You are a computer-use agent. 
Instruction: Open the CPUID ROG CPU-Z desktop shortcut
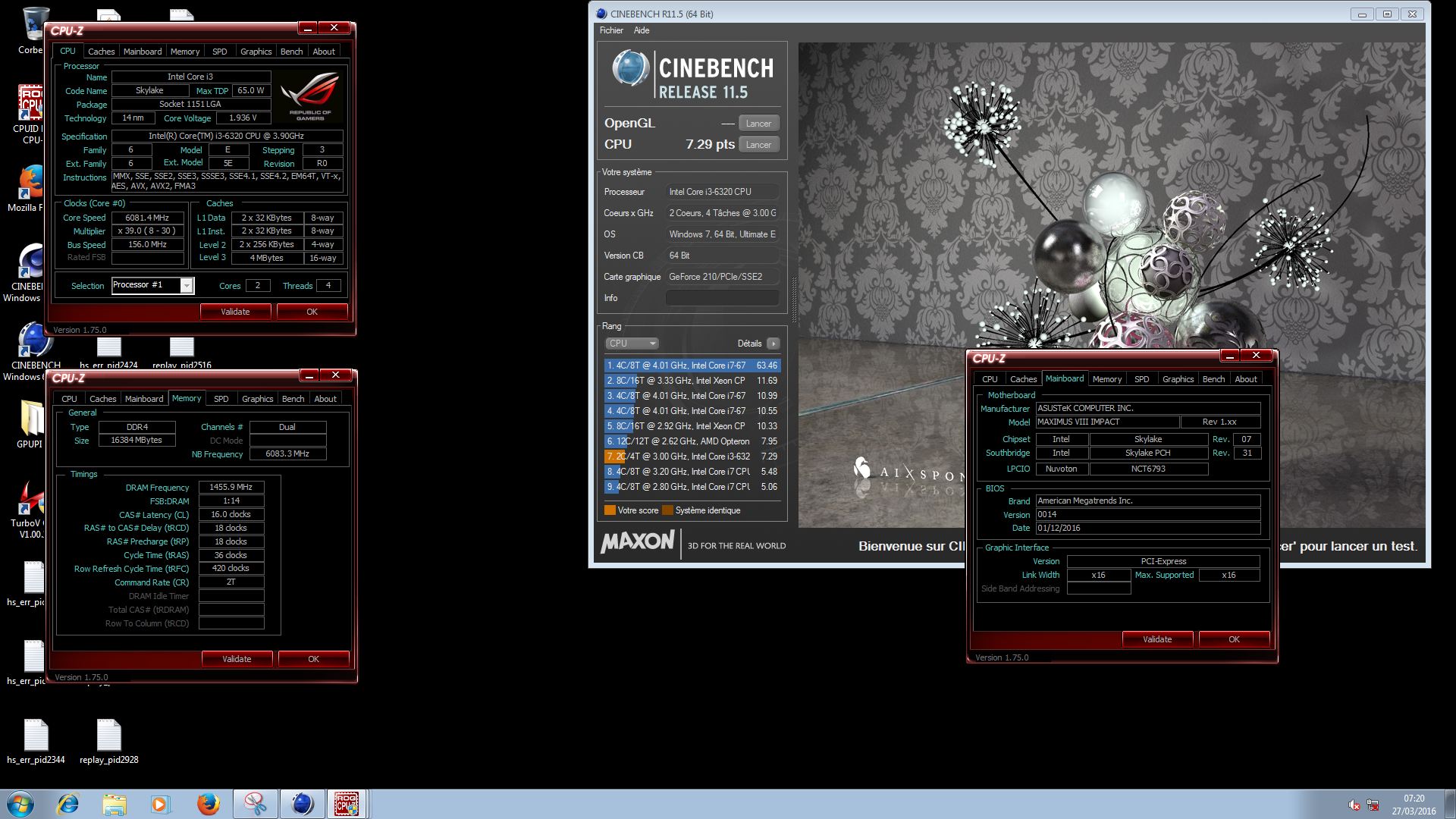tap(30, 114)
